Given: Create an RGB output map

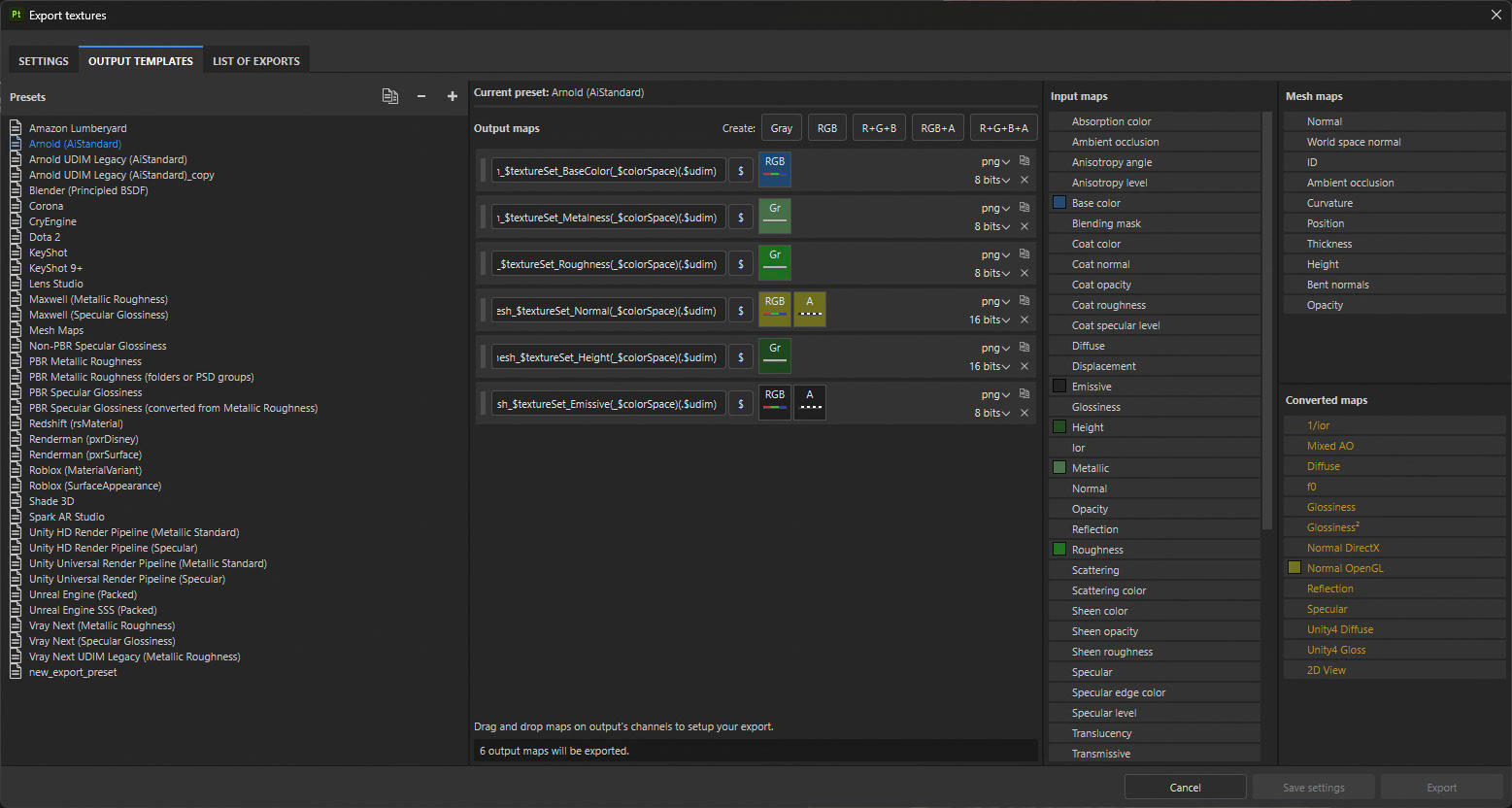Looking at the screenshot, I should click(827, 127).
